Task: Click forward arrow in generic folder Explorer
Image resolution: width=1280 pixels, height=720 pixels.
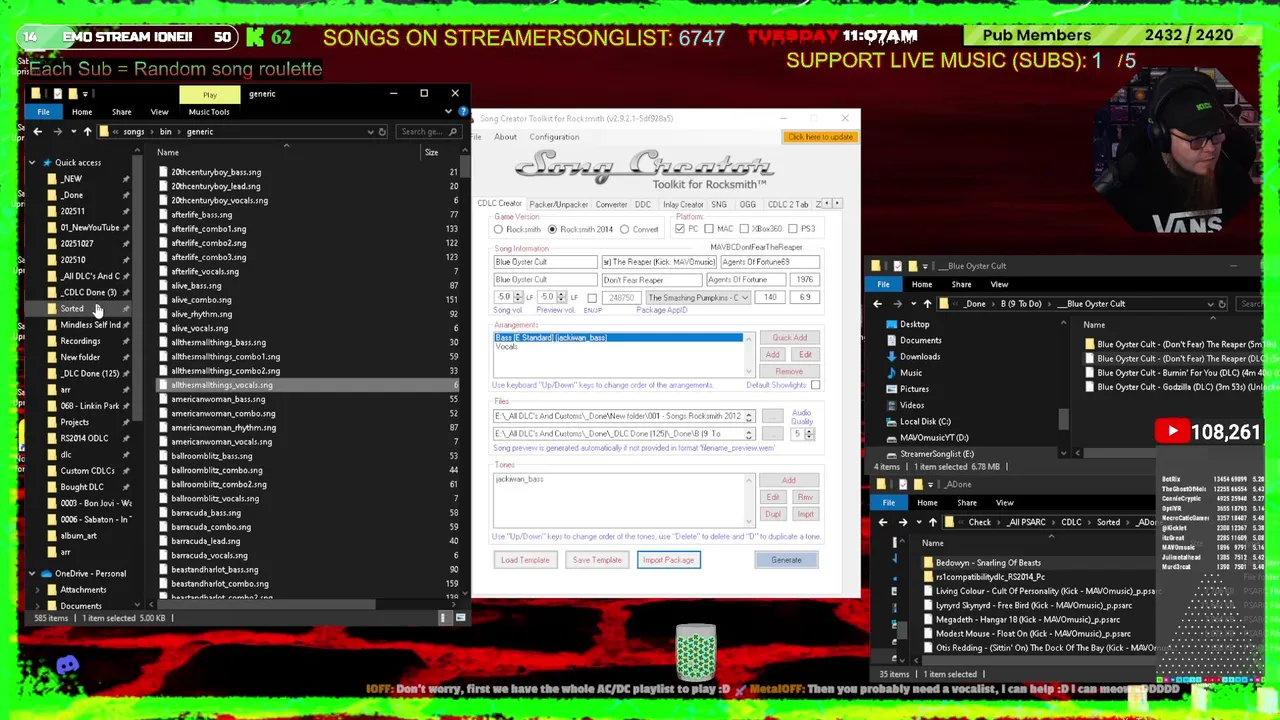Action: pyautogui.click(x=57, y=132)
